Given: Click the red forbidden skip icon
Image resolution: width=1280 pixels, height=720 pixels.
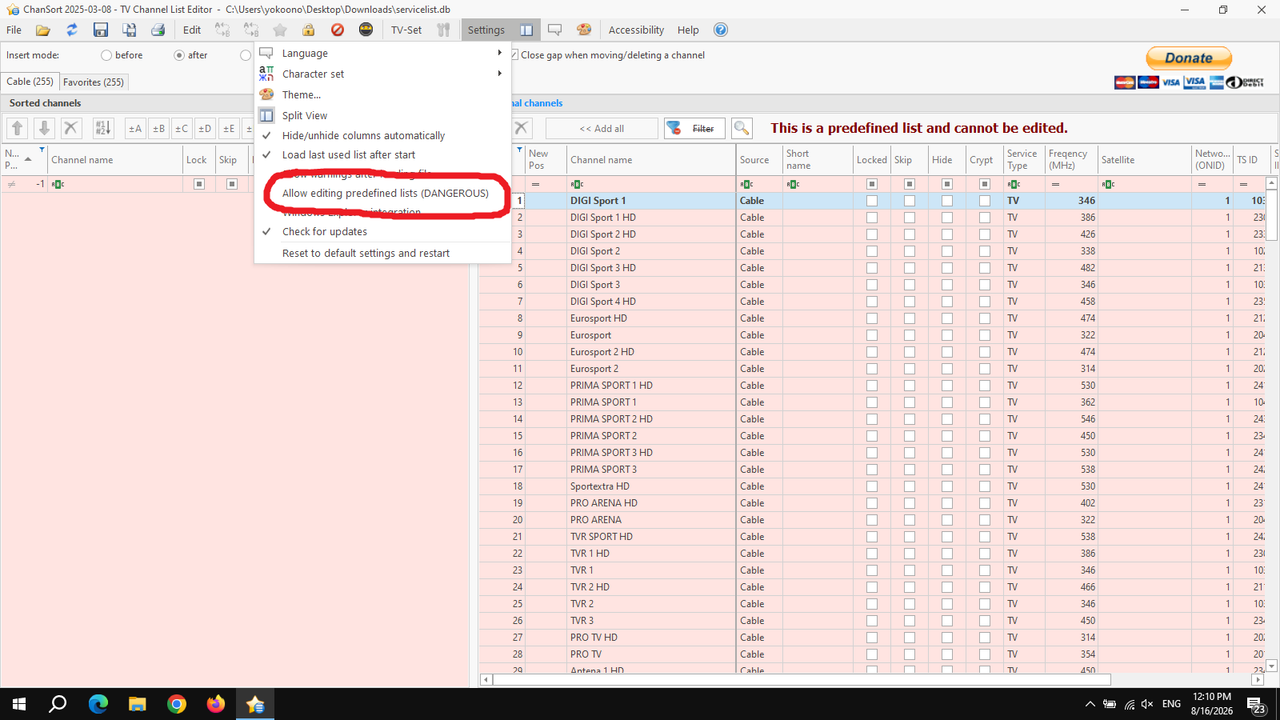Looking at the screenshot, I should [338, 30].
